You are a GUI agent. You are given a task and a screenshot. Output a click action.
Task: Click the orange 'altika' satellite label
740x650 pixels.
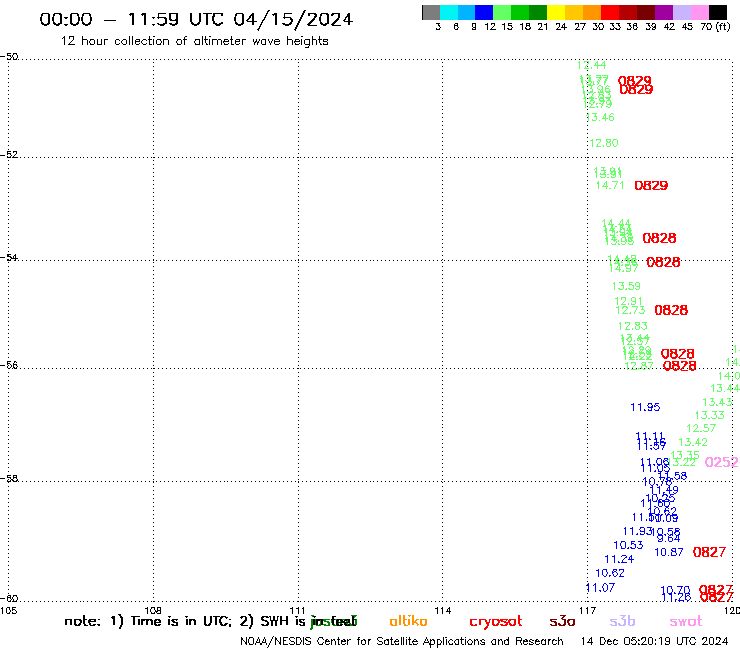coord(408,621)
